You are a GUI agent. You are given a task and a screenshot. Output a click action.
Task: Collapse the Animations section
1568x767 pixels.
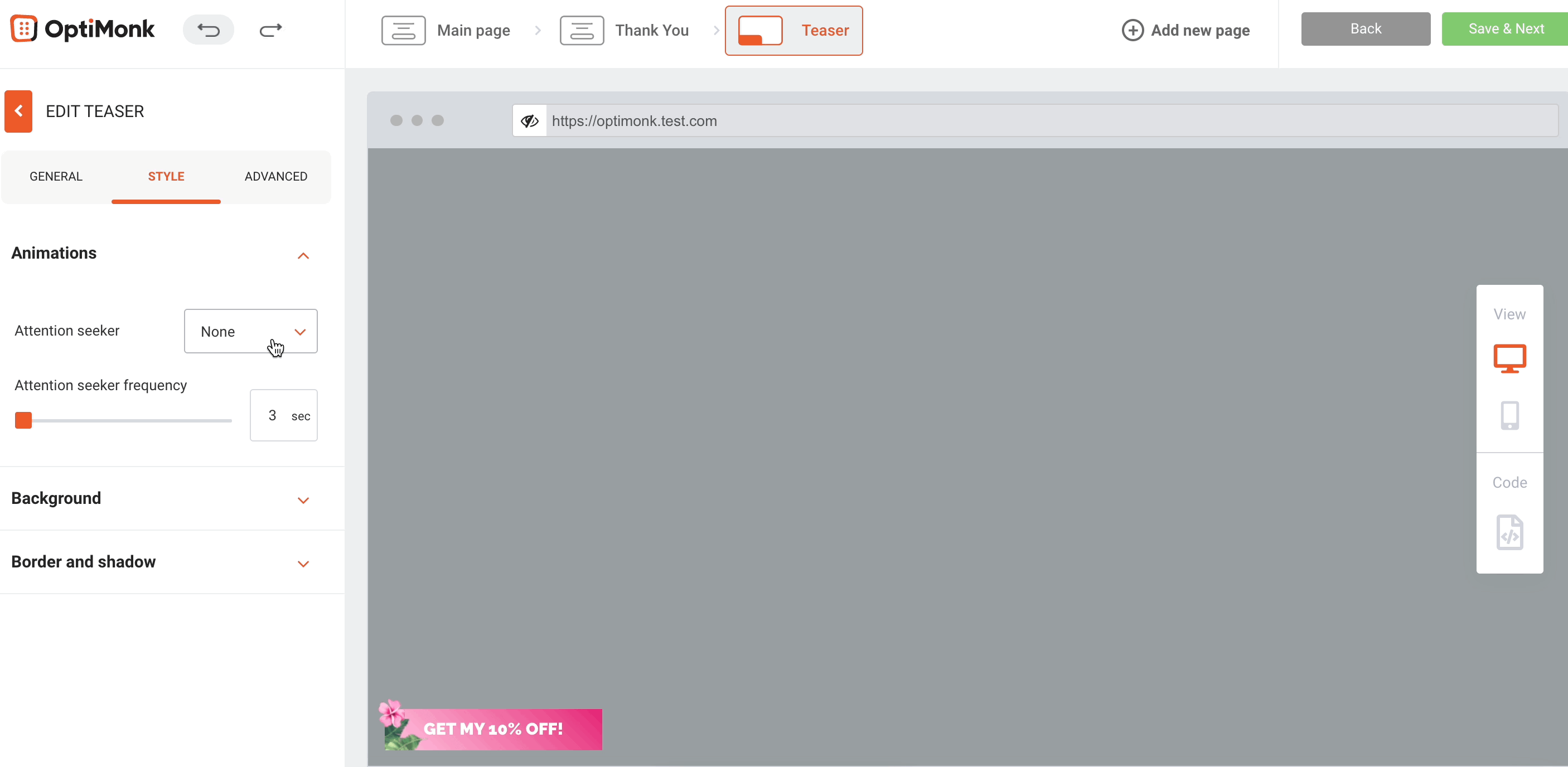tap(303, 255)
